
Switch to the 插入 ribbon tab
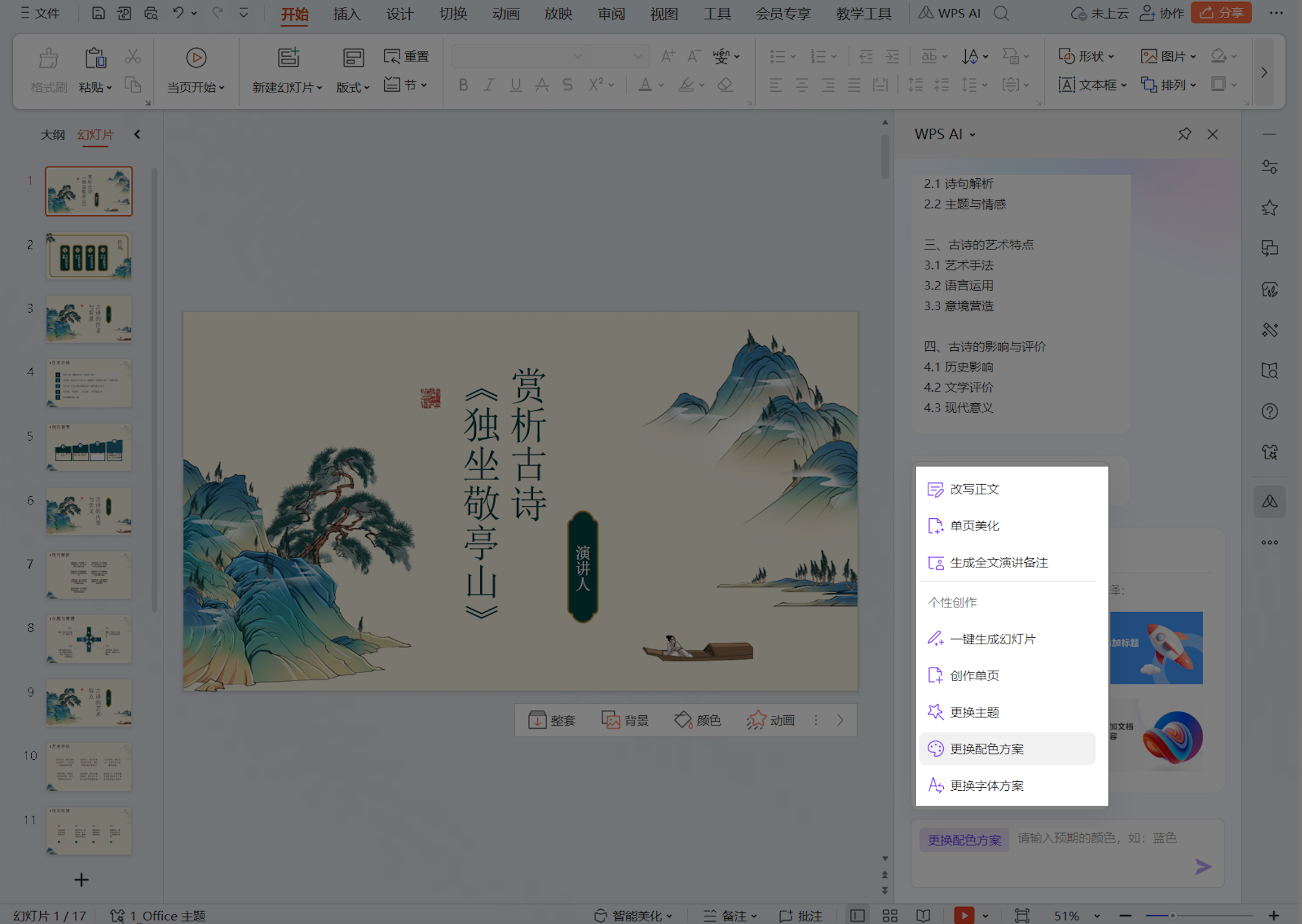pos(347,14)
